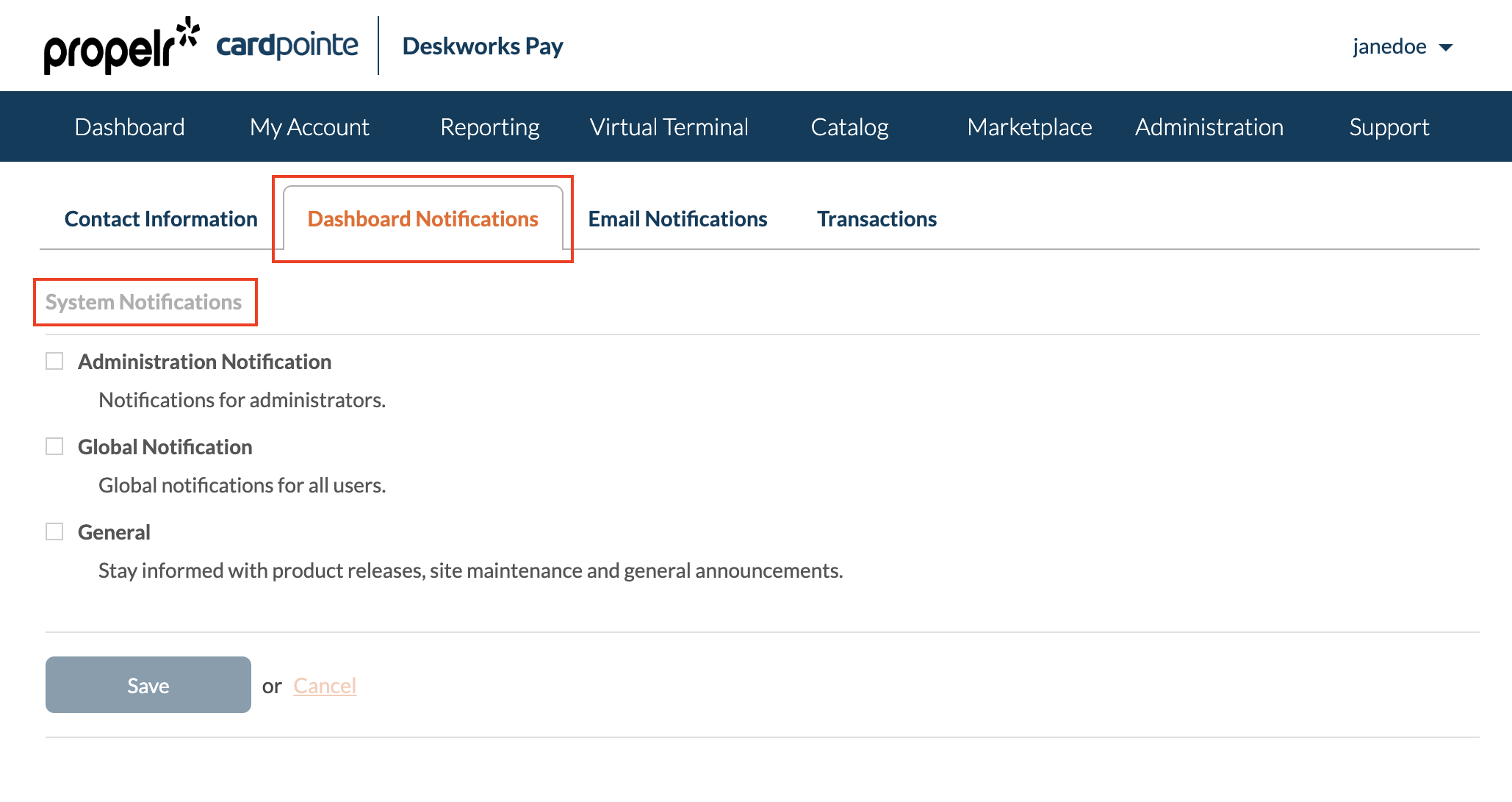Open the janedoe user menu

pos(1390,46)
